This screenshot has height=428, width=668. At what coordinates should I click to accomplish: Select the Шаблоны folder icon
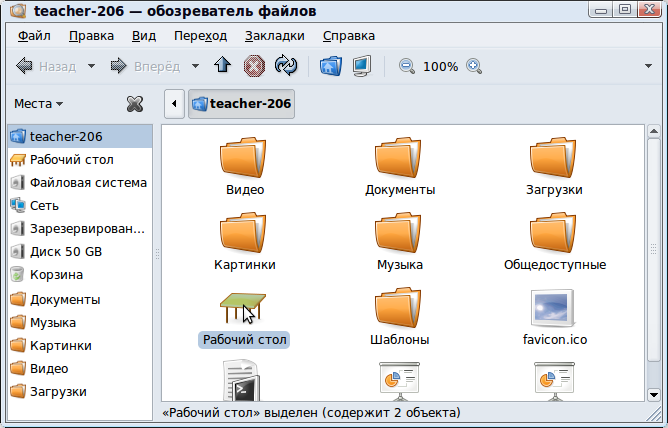(398, 307)
